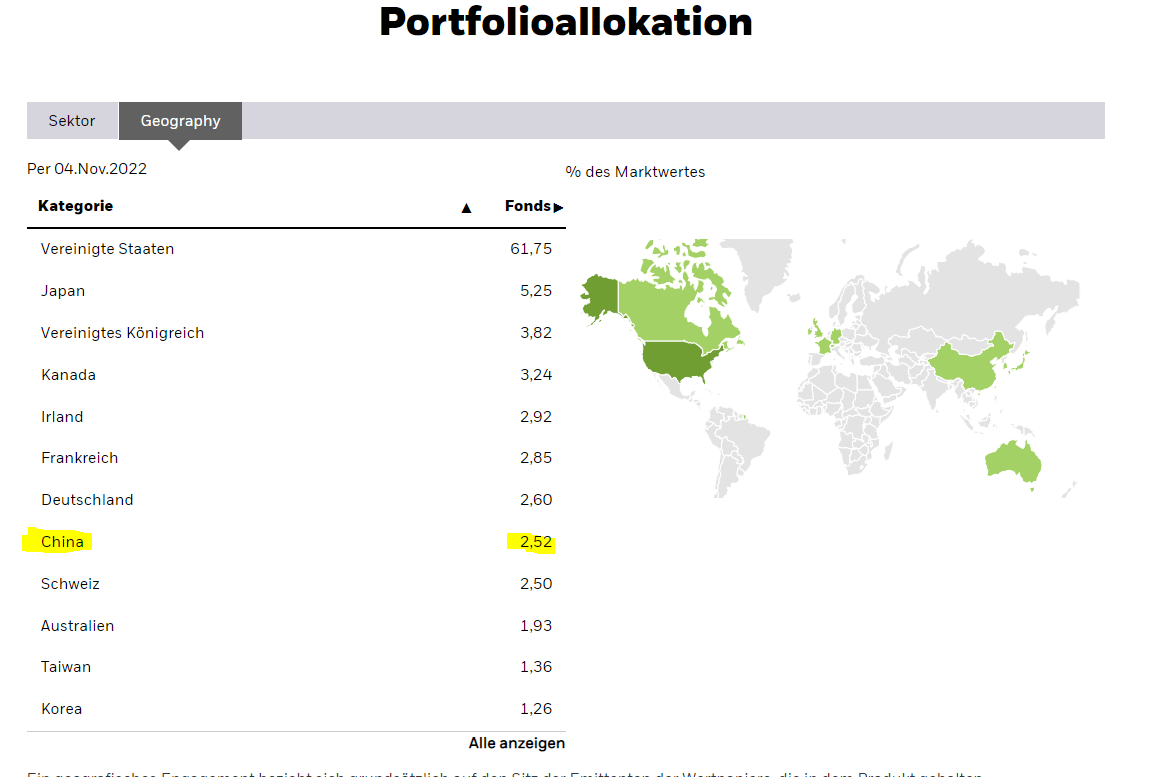The height and width of the screenshot is (777, 1157).
Task: Switch to the Sektor tab
Action: (x=72, y=121)
